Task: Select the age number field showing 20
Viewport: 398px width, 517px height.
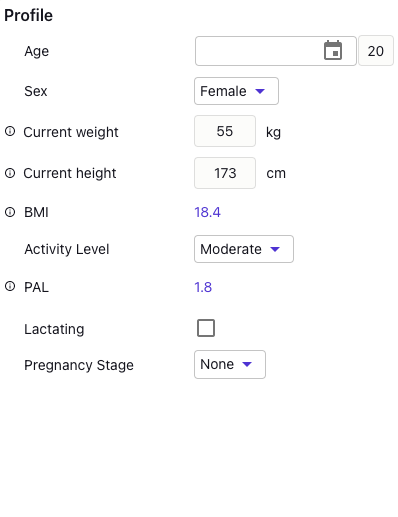Action: [376, 51]
